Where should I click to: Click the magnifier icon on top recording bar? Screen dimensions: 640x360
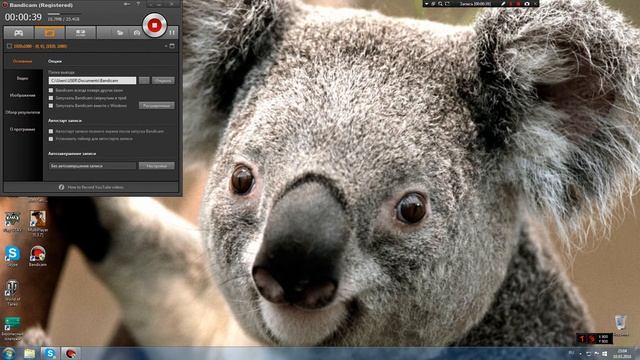click(x=440, y=4)
